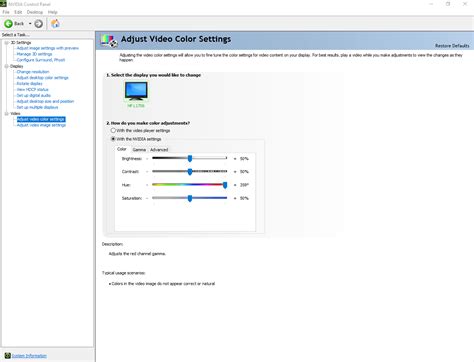This screenshot has width=474, height=362.
Task: Open Set up digital audio
Action: 34,95
